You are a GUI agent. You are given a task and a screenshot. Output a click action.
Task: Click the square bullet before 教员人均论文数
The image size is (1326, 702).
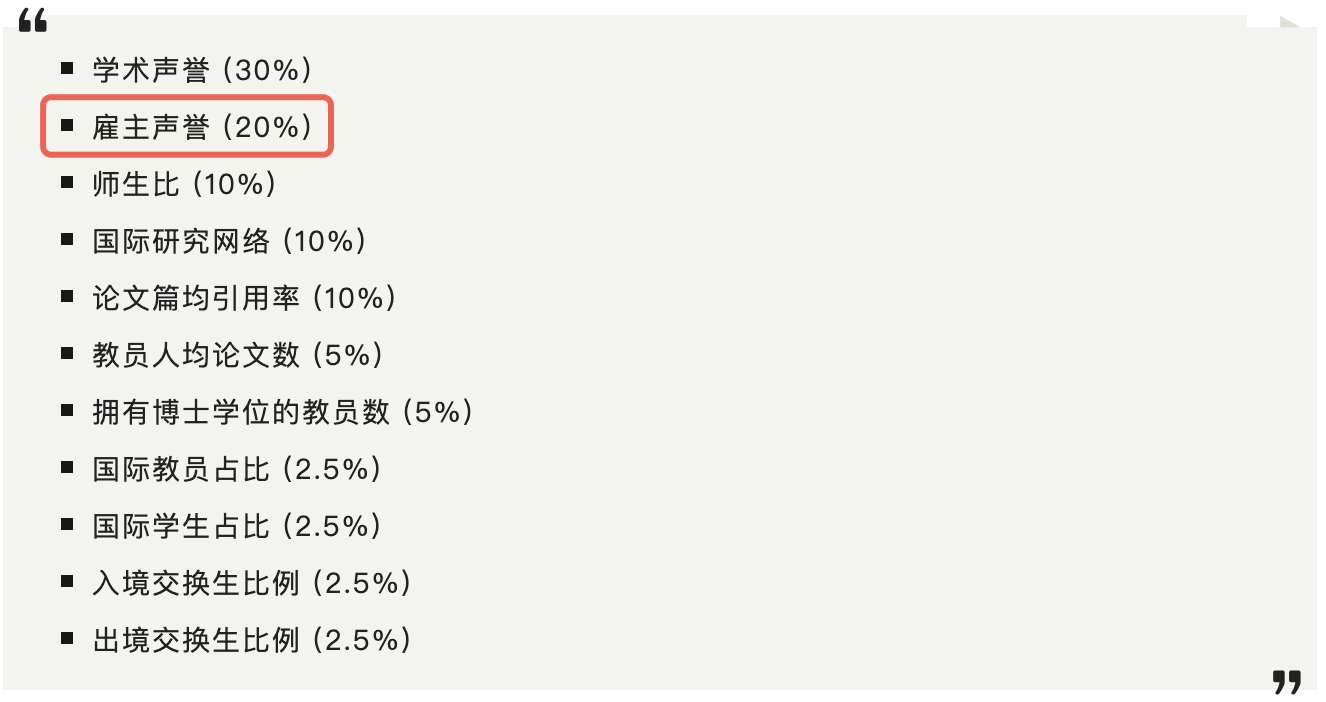click(x=67, y=354)
